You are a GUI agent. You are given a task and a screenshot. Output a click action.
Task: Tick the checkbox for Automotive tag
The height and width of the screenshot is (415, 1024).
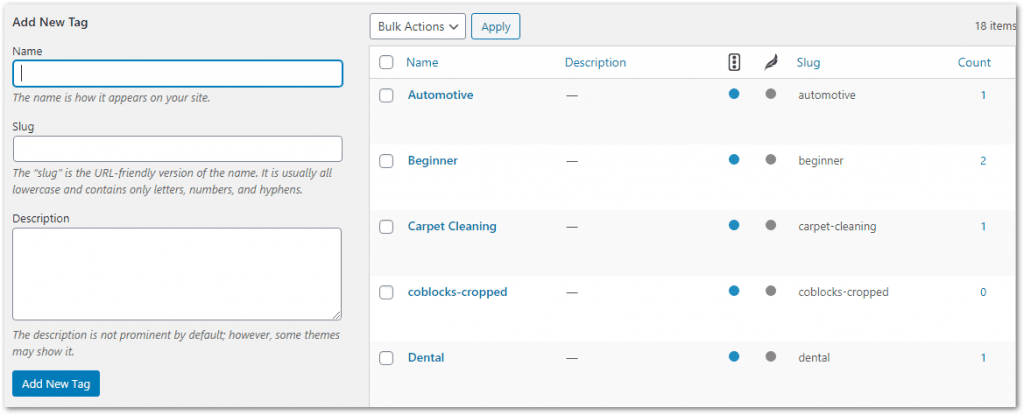(386, 95)
